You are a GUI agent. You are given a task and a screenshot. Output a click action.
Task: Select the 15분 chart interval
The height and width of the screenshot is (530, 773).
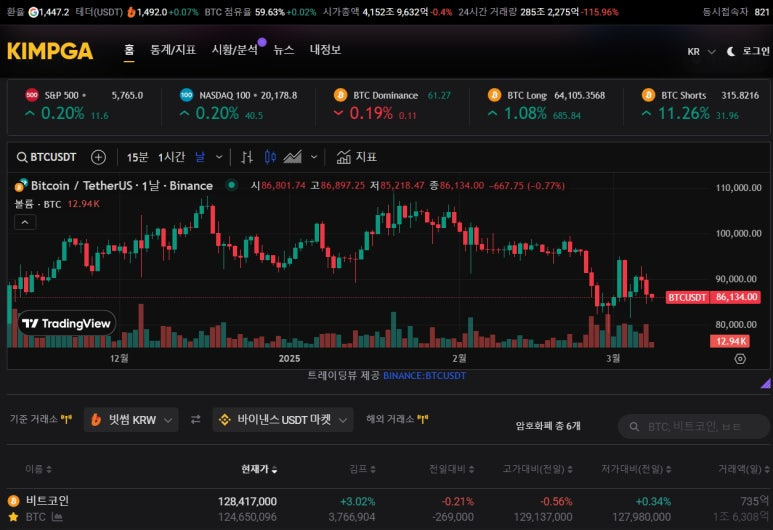tap(137, 157)
